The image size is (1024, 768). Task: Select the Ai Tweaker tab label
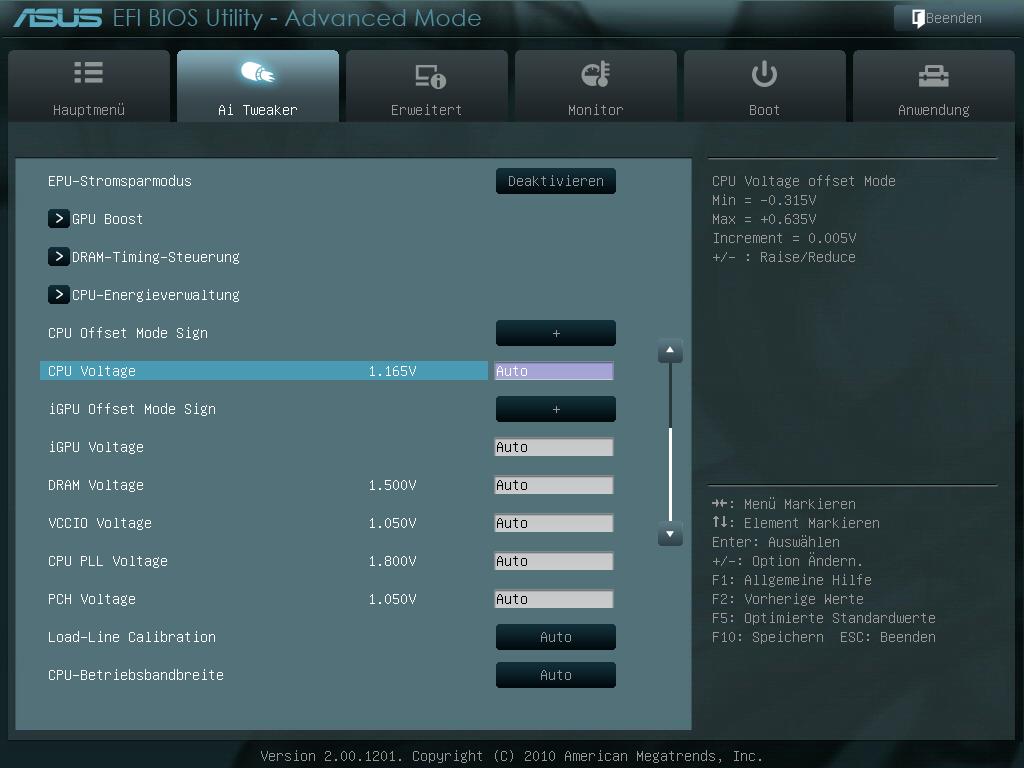257,110
